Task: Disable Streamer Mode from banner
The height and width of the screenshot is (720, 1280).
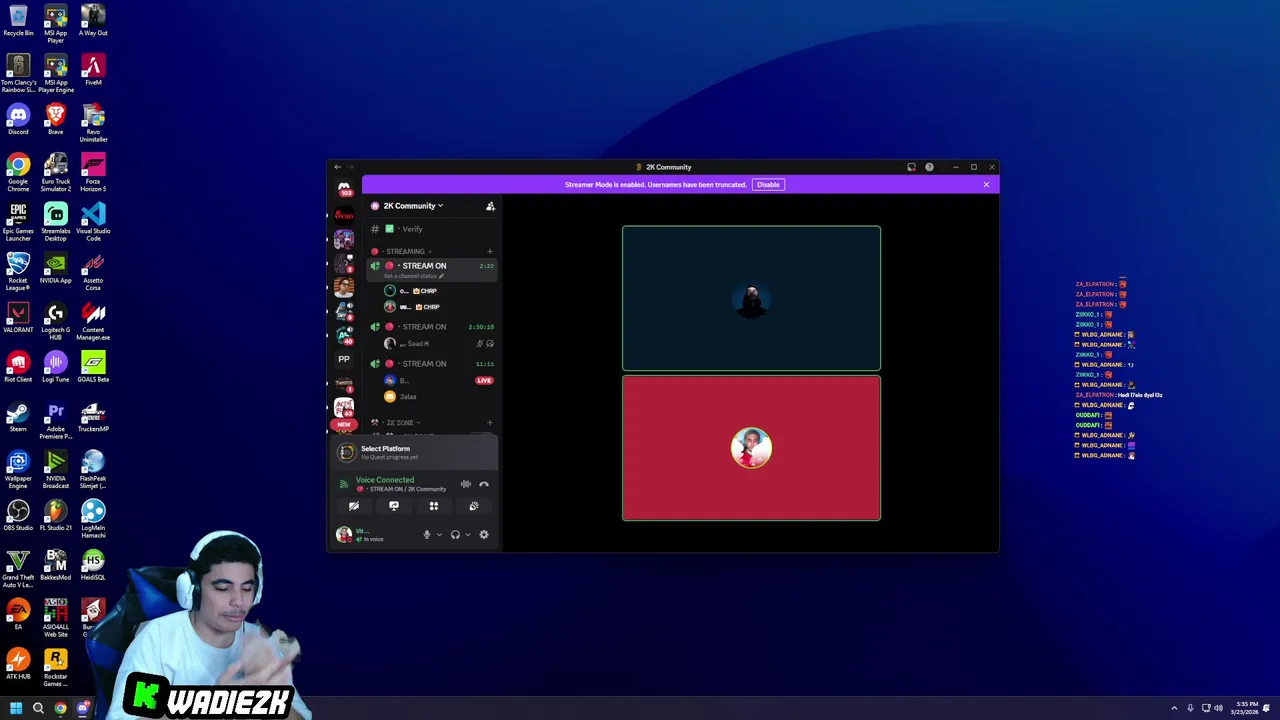Action: pos(768,185)
